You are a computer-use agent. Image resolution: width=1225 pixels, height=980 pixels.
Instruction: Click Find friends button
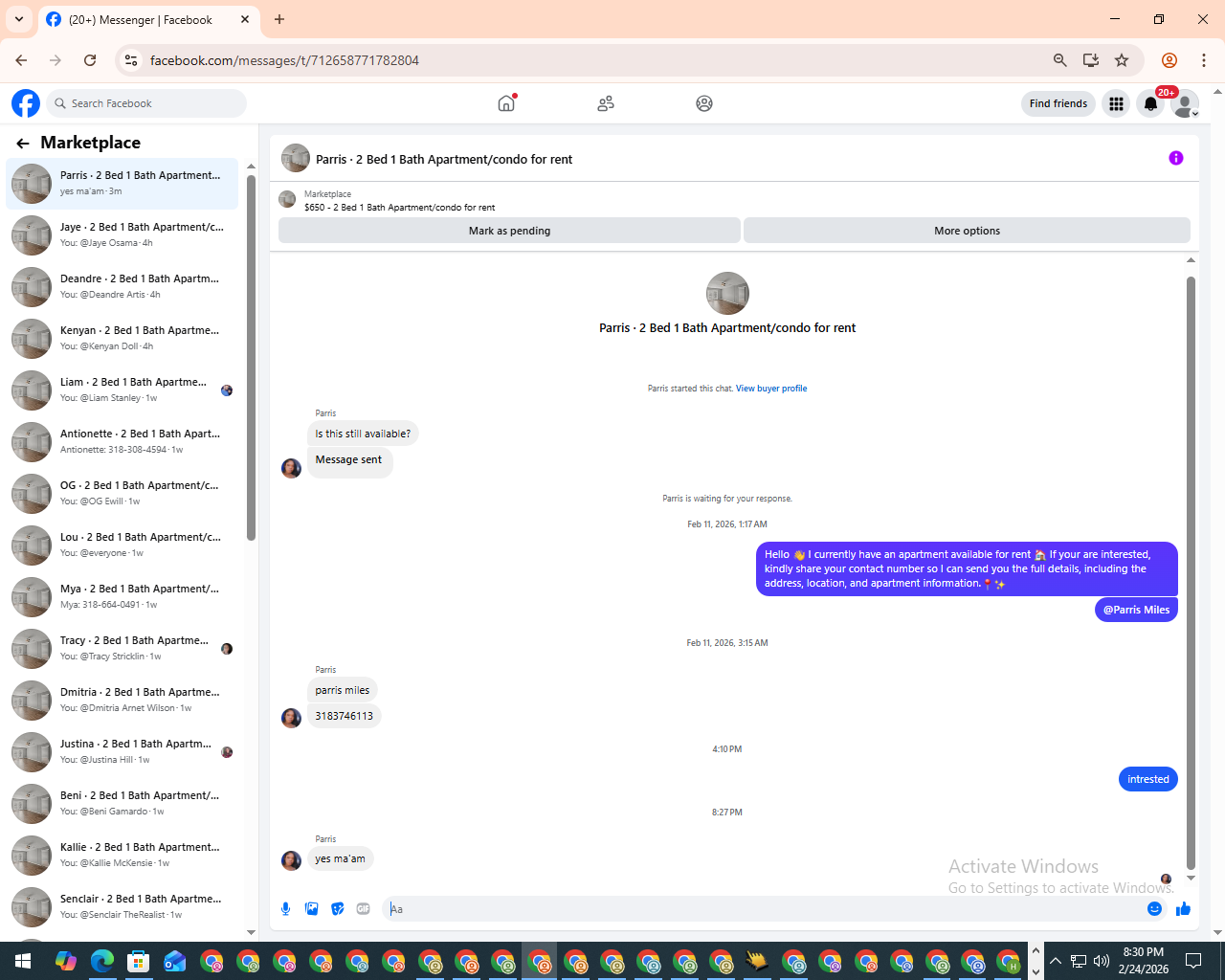pyautogui.click(x=1058, y=103)
